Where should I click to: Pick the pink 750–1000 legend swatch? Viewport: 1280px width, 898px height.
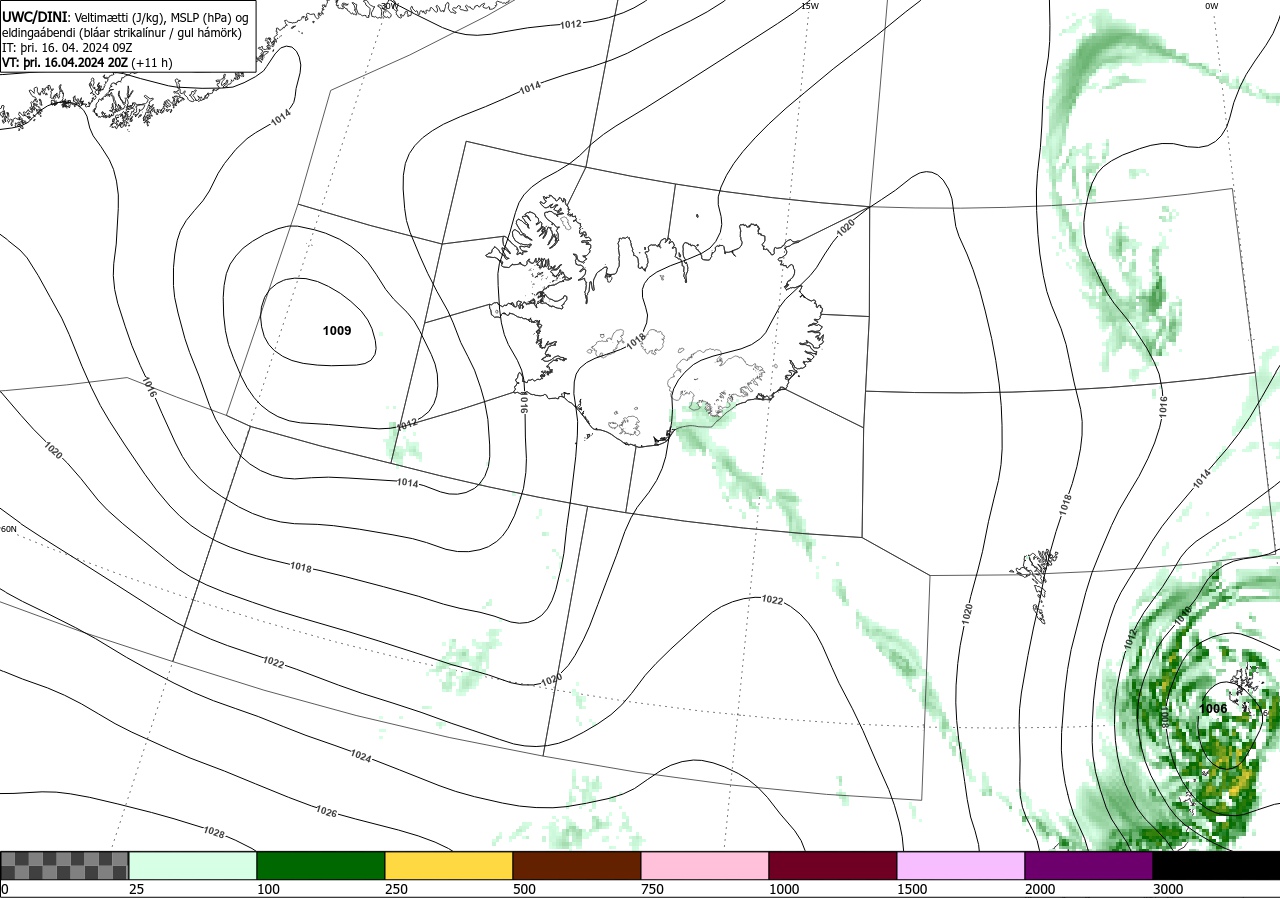(704, 865)
